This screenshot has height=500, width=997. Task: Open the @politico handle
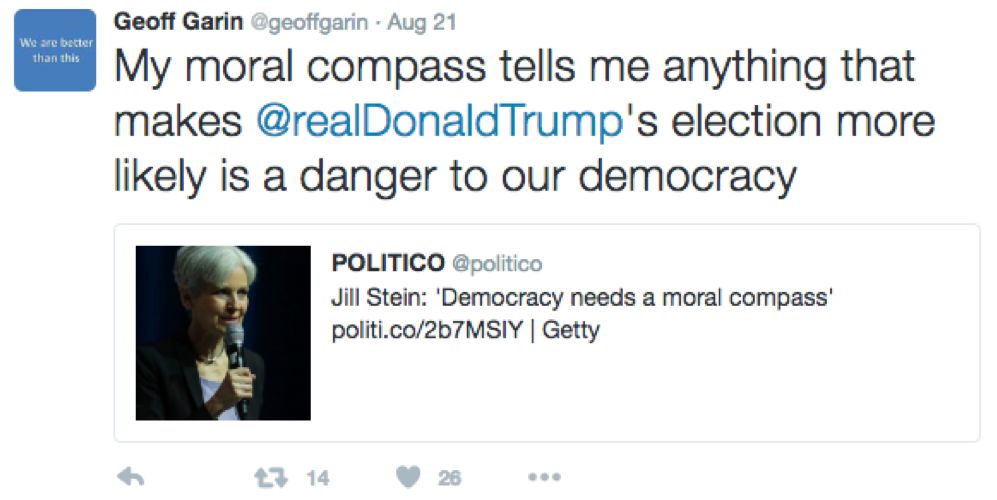pos(497,263)
